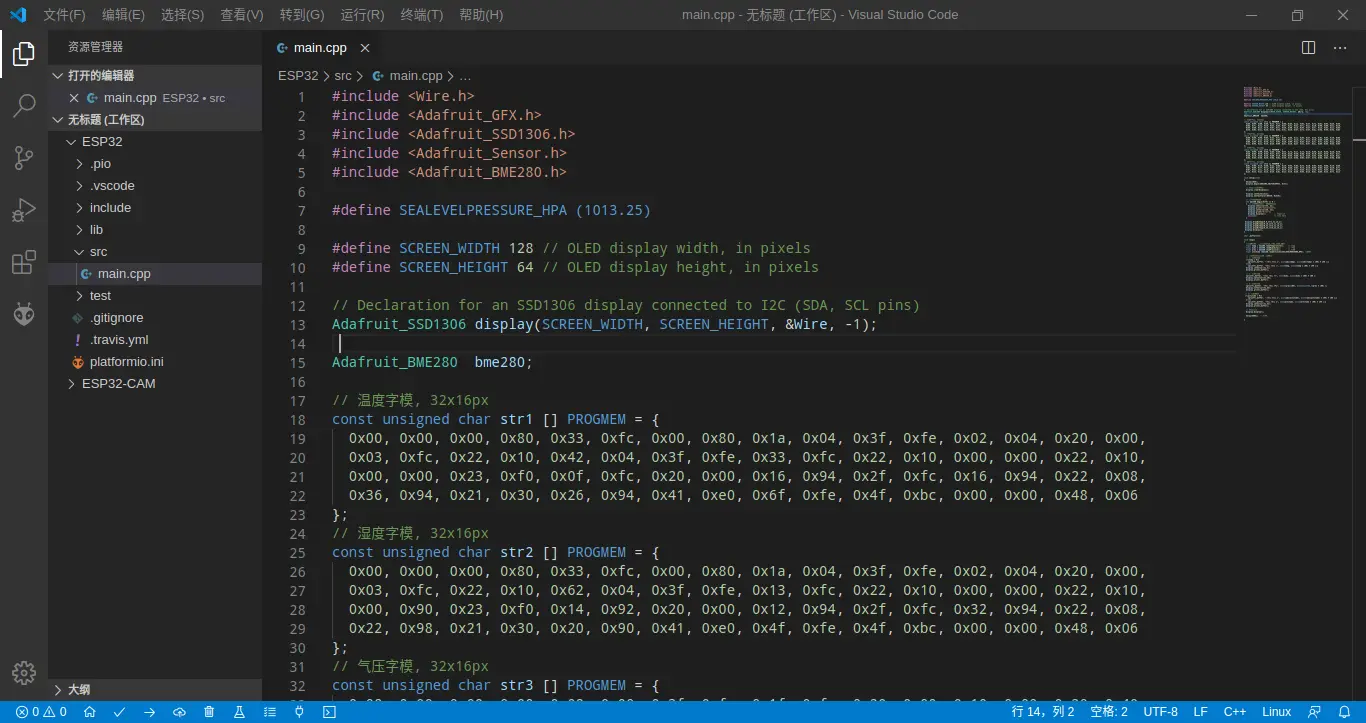The width and height of the screenshot is (1366, 723).
Task: Change the UTF-8 file encoding
Action: coord(1161,712)
